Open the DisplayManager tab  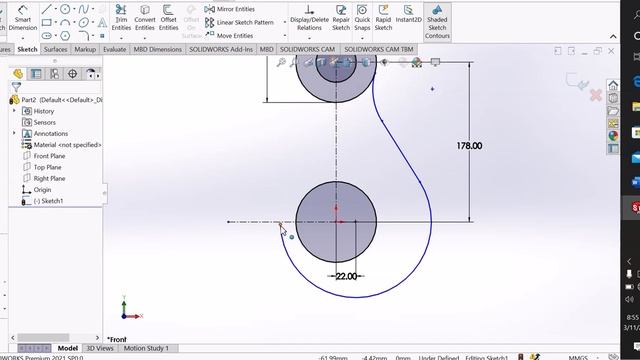point(91,74)
